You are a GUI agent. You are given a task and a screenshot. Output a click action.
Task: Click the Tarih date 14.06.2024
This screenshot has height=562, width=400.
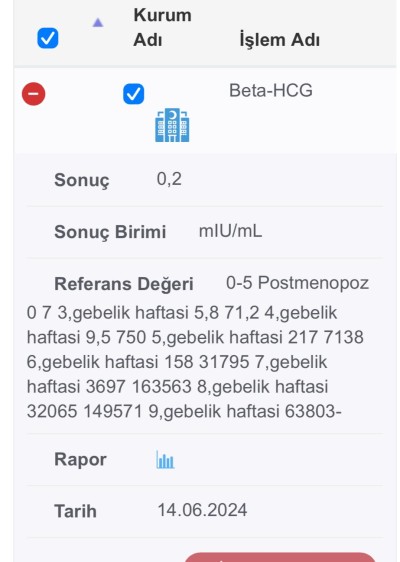click(203, 510)
